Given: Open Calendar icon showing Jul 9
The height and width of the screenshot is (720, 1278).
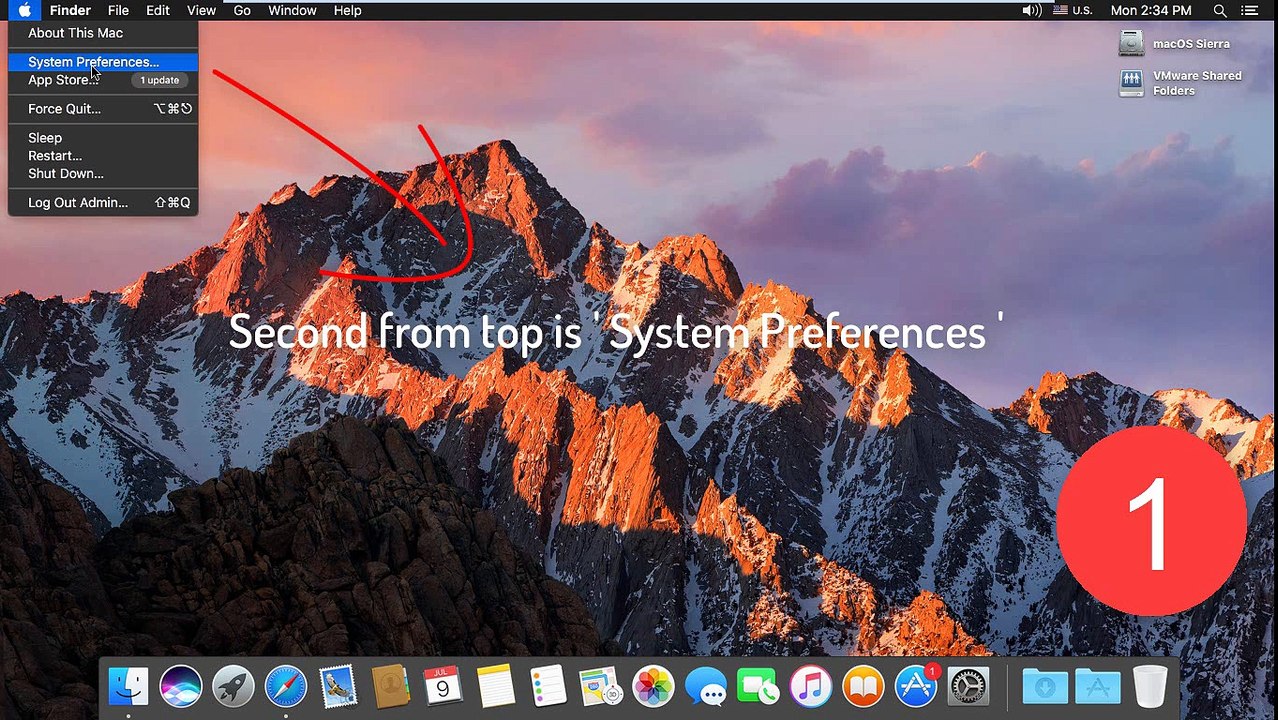Looking at the screenshot, I should click(x=443, y=687).
